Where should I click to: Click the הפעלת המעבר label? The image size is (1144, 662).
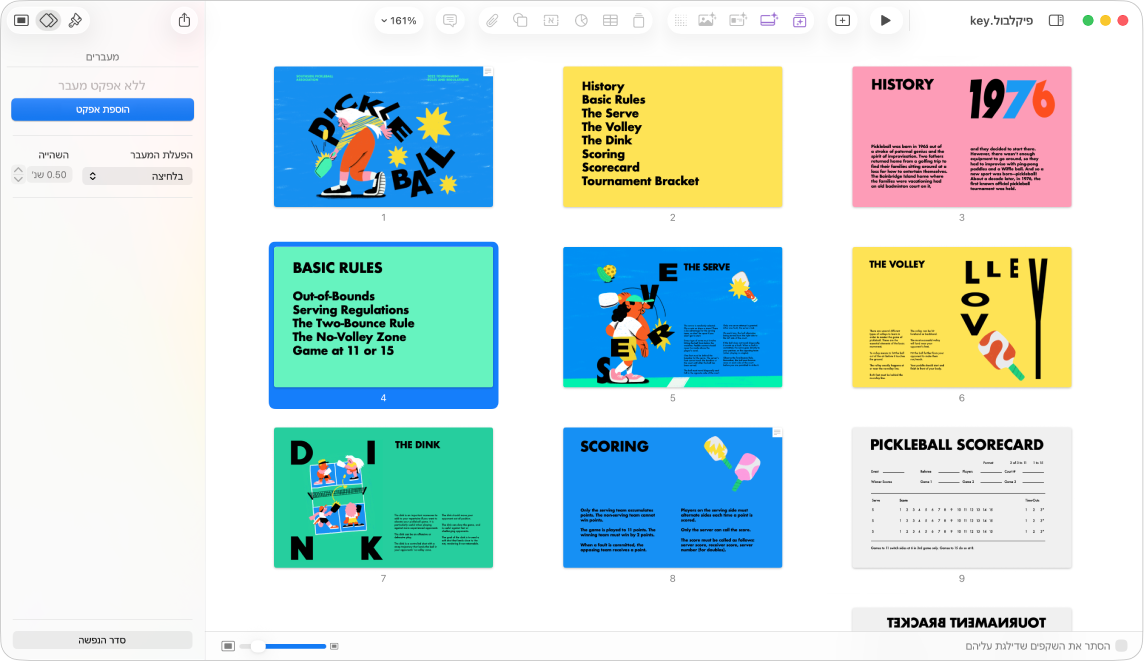pos(161,155)
